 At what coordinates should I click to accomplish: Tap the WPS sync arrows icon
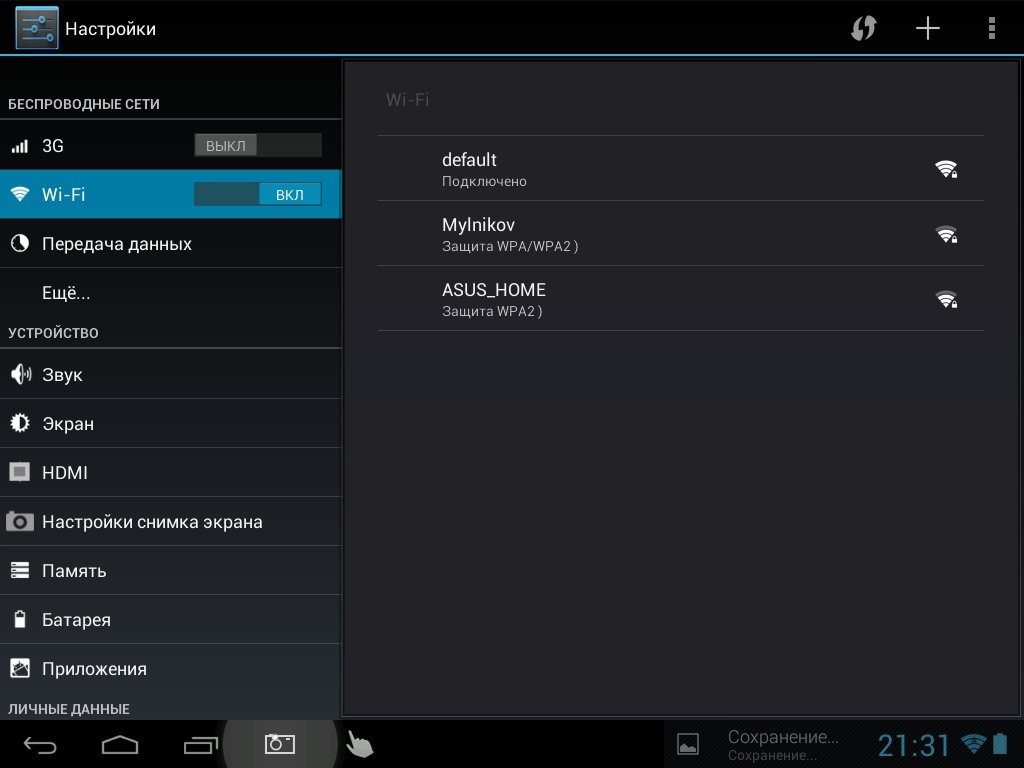pyautogui.click(x=863, y=28)
